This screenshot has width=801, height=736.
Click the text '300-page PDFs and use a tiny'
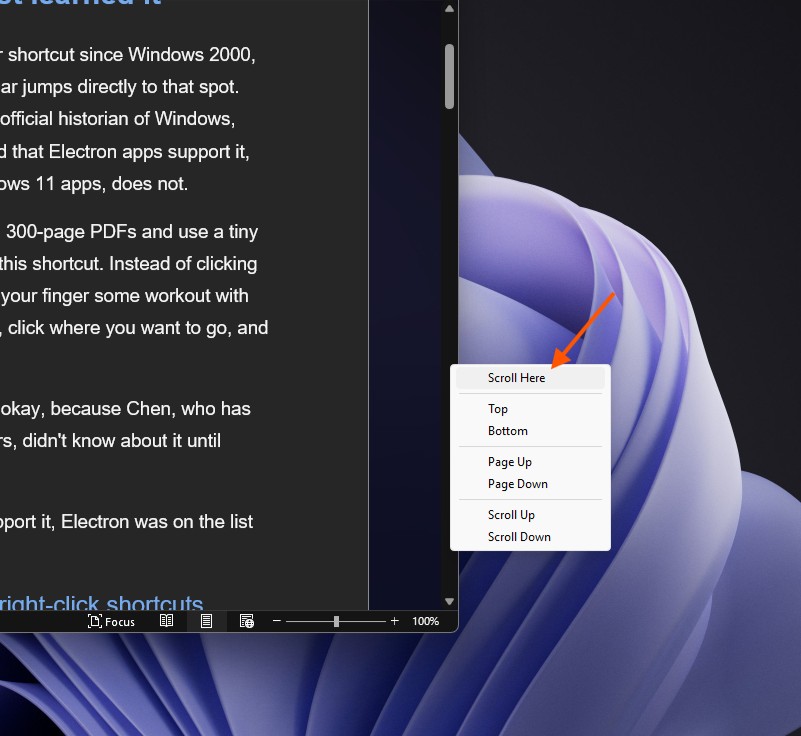tap(132, 232)
